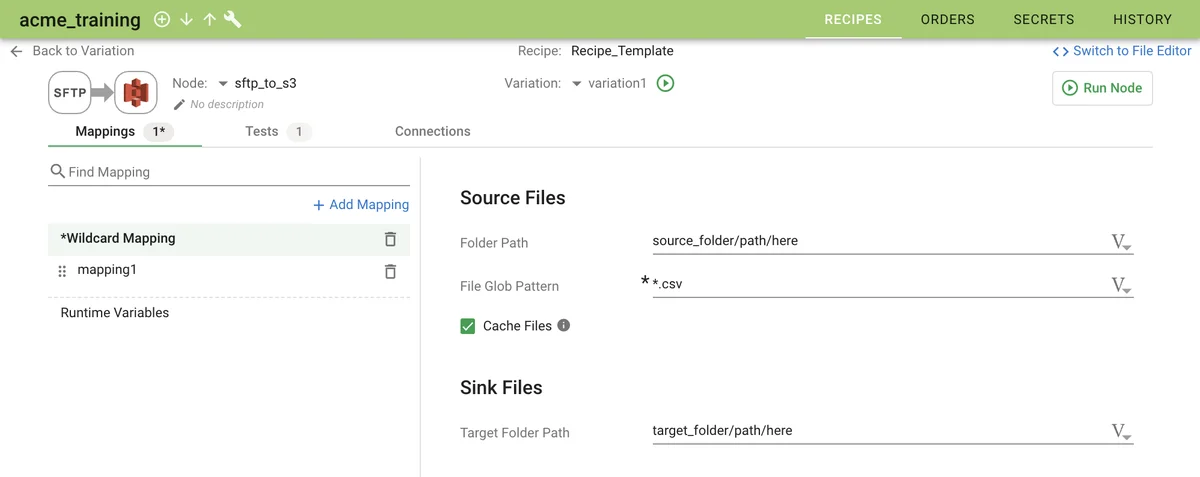Click the Find Mapping search field
1200x477 pixels.
(x=235, y=172)
